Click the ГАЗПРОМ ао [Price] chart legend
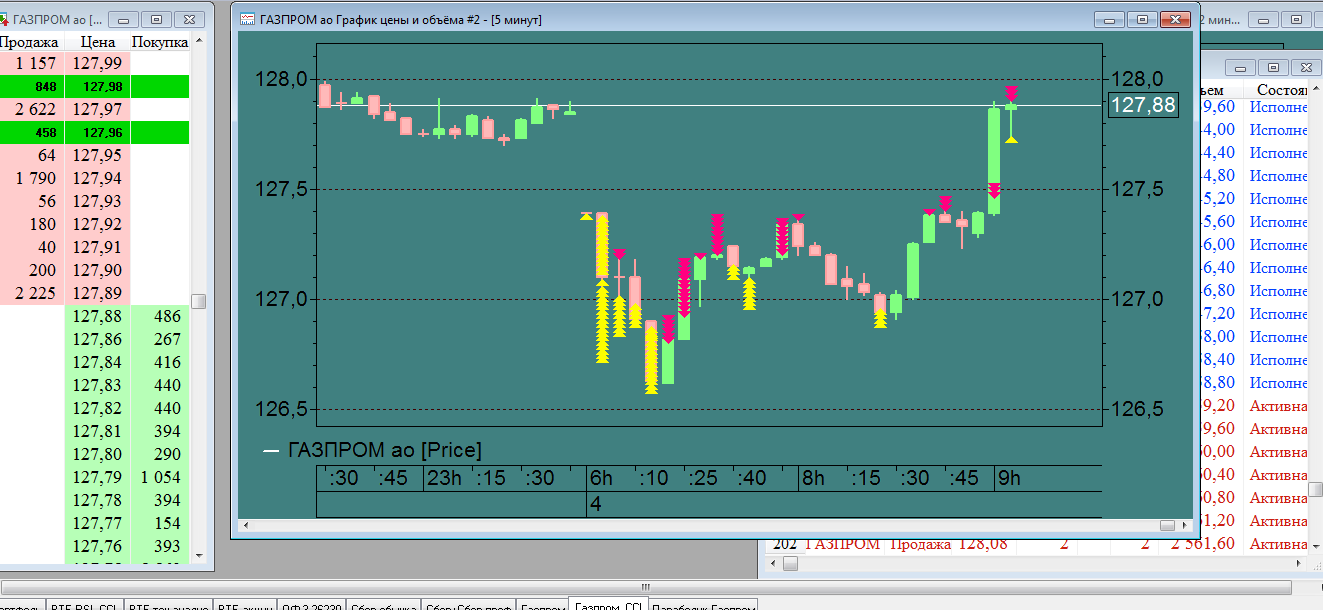Screen dimensions: 1323x610 tap(373, 450)
